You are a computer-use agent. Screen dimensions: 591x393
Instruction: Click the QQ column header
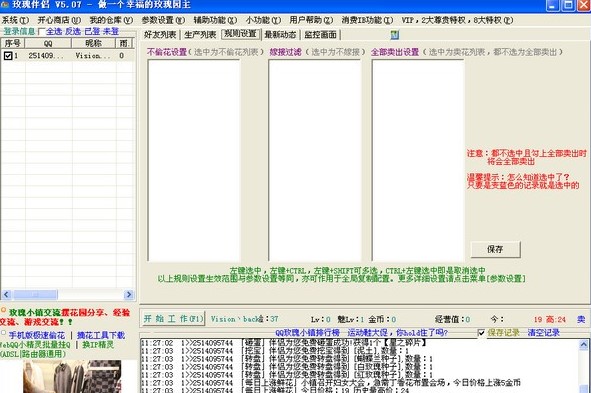click(48, 43)
